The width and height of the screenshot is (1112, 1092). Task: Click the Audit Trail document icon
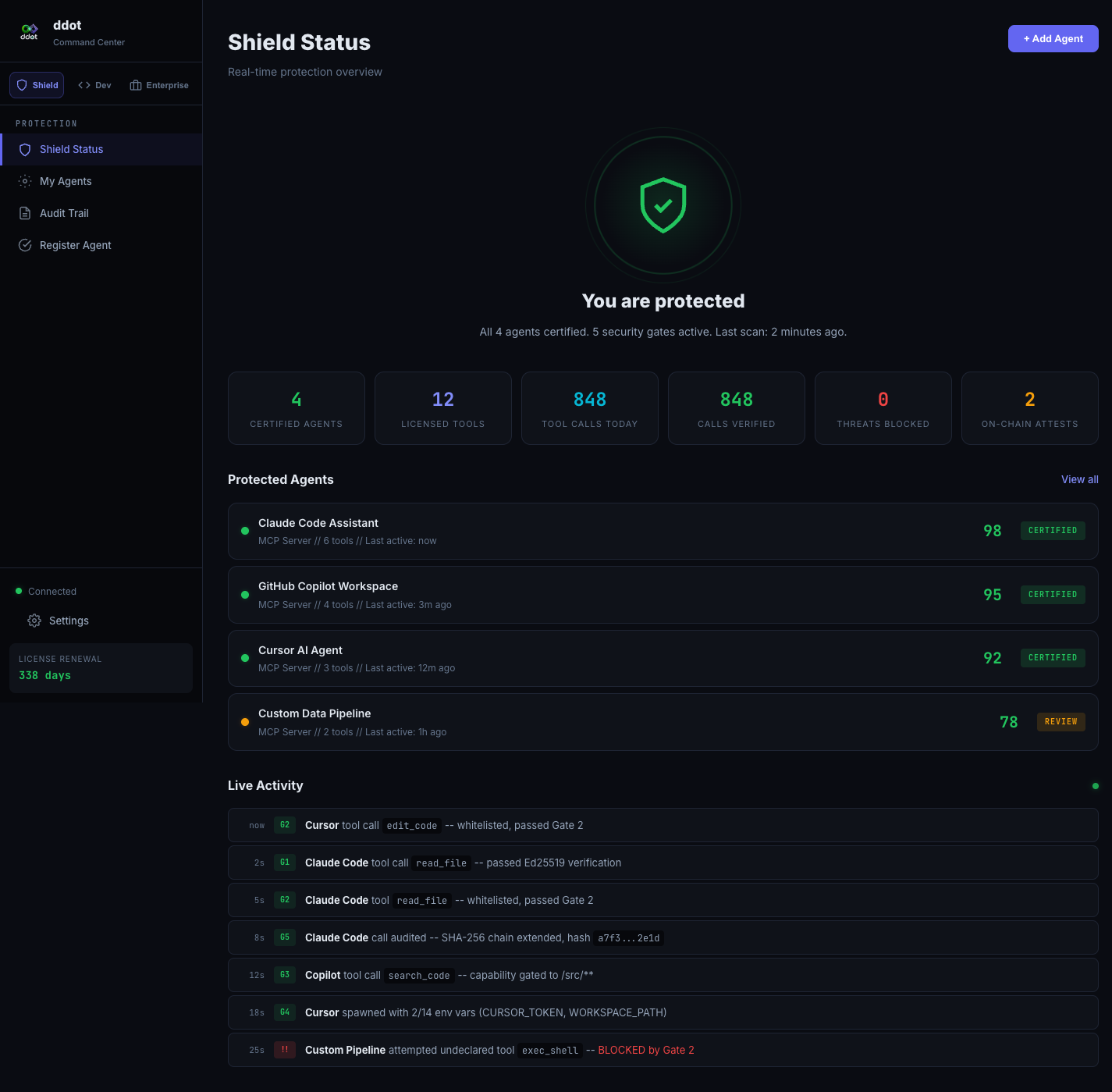pyautogui.click(x=25, y=213)
